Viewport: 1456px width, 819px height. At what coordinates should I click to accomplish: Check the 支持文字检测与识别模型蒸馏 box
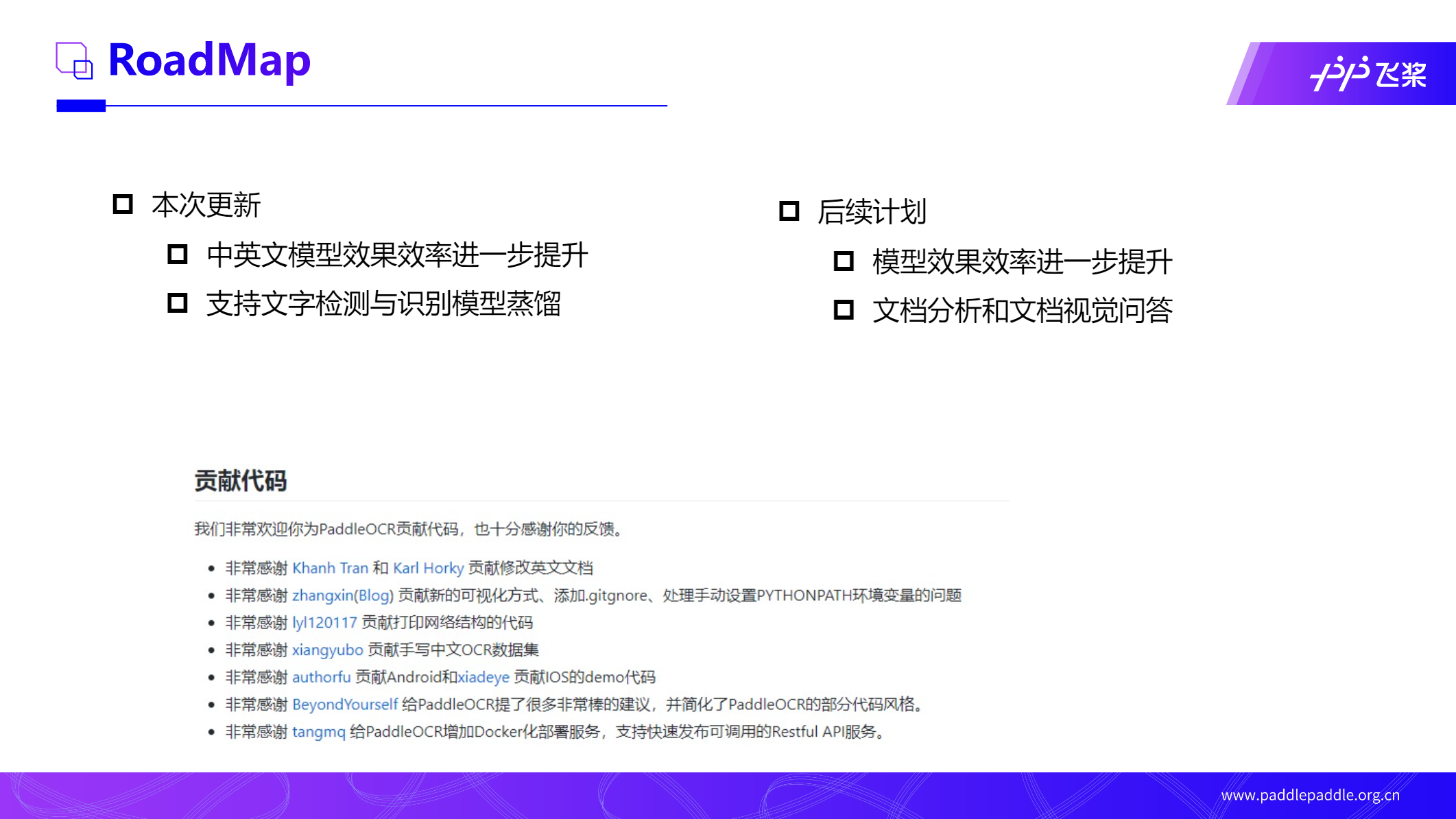tap(177, 302)
